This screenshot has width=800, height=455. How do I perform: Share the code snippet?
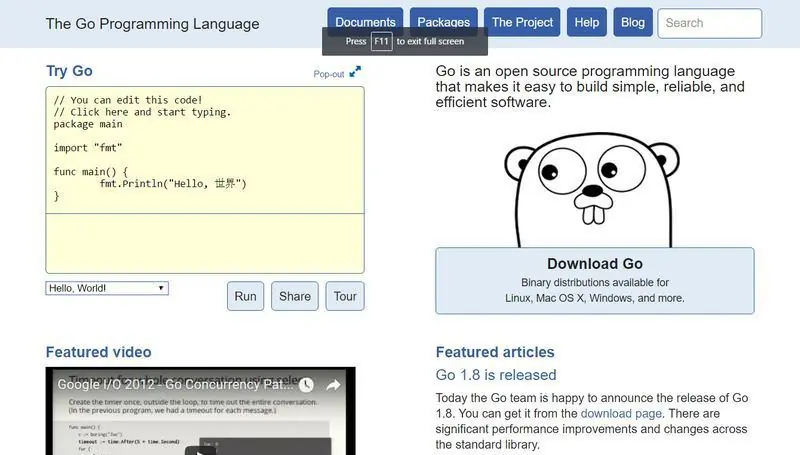point(295,296)
